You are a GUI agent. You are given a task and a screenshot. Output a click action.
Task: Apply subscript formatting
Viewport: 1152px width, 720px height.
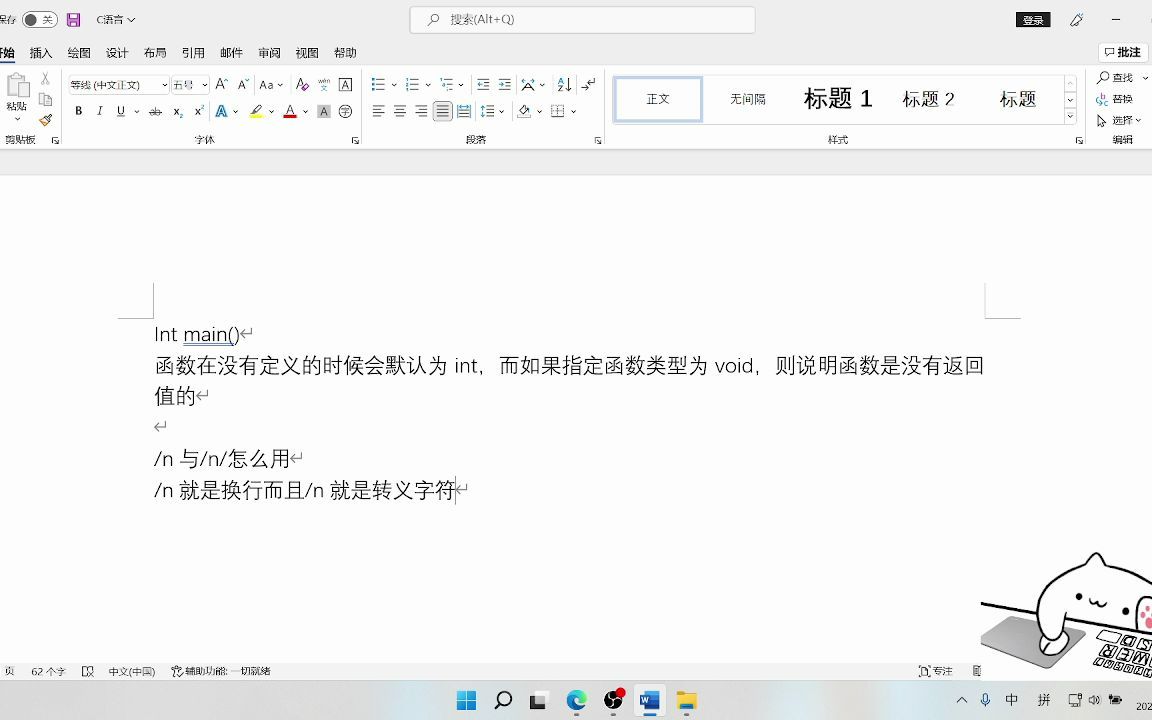pos(177,111)
